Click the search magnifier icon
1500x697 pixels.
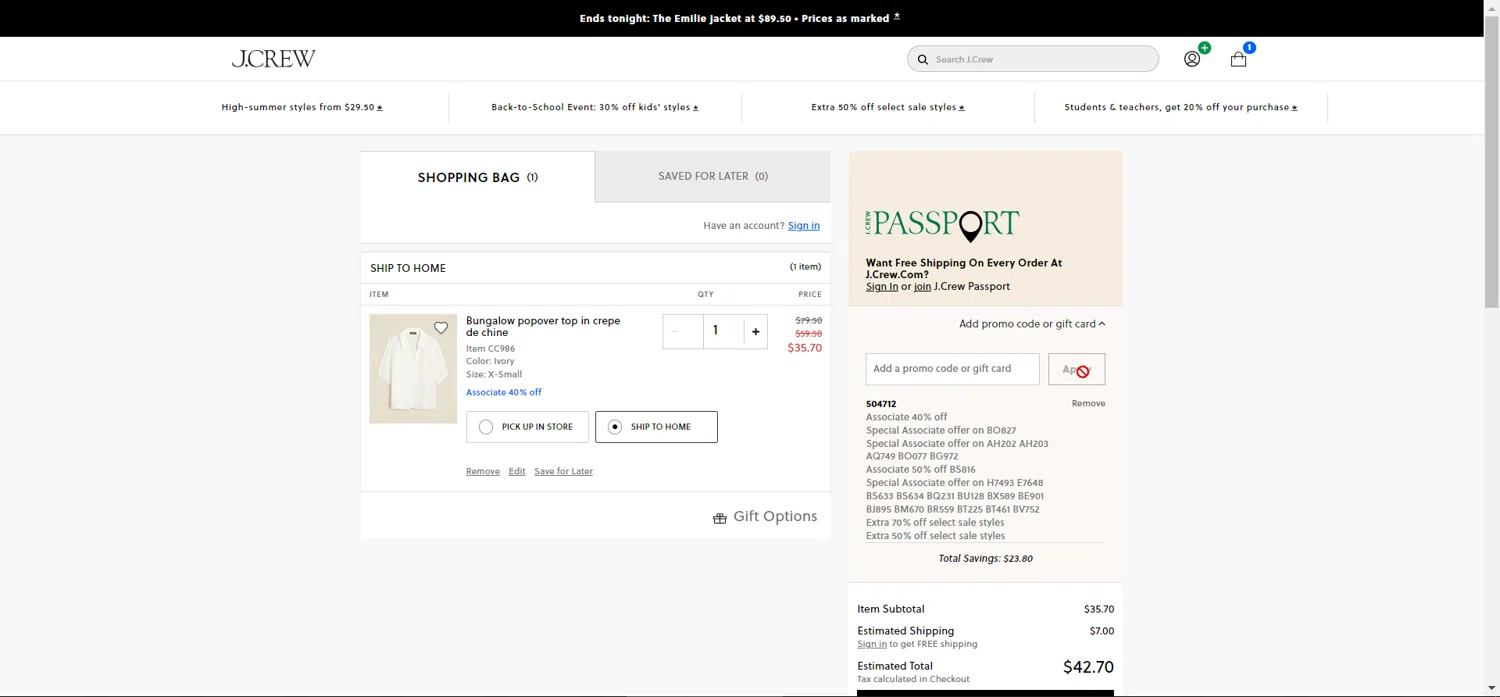pos(923,59)
